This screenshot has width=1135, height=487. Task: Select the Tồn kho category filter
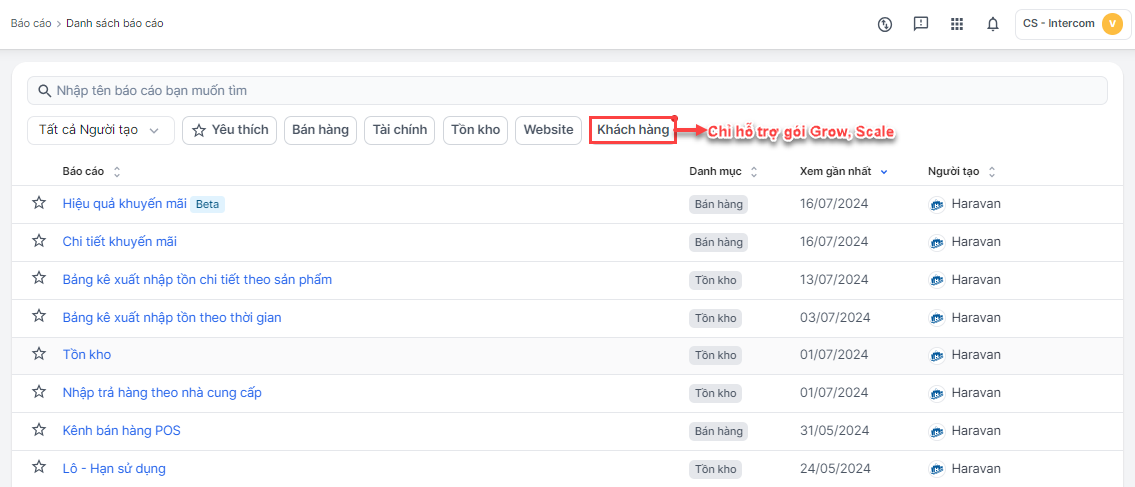pyautogui.click(x=475, y=130)
